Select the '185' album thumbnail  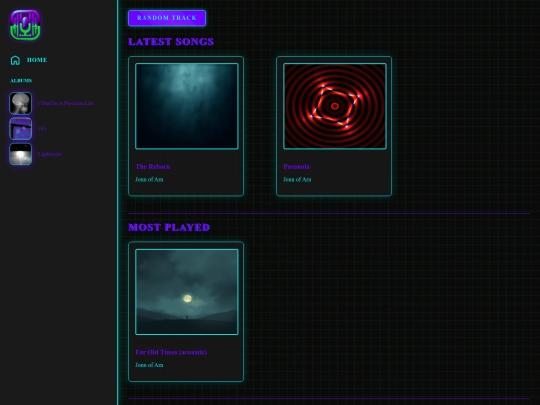click(x=21, y=128)
